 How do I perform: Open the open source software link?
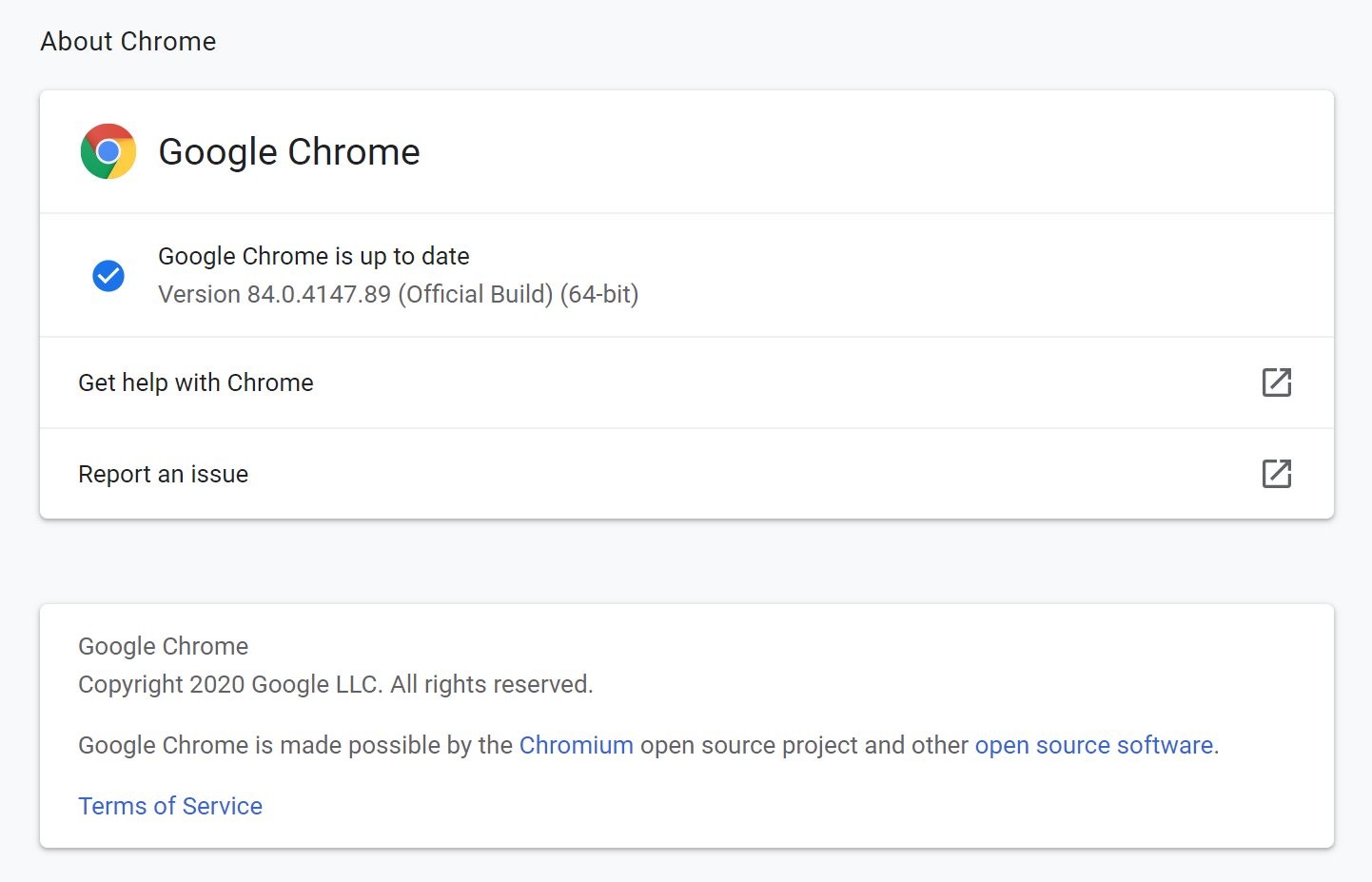[x=1092, y=745]
